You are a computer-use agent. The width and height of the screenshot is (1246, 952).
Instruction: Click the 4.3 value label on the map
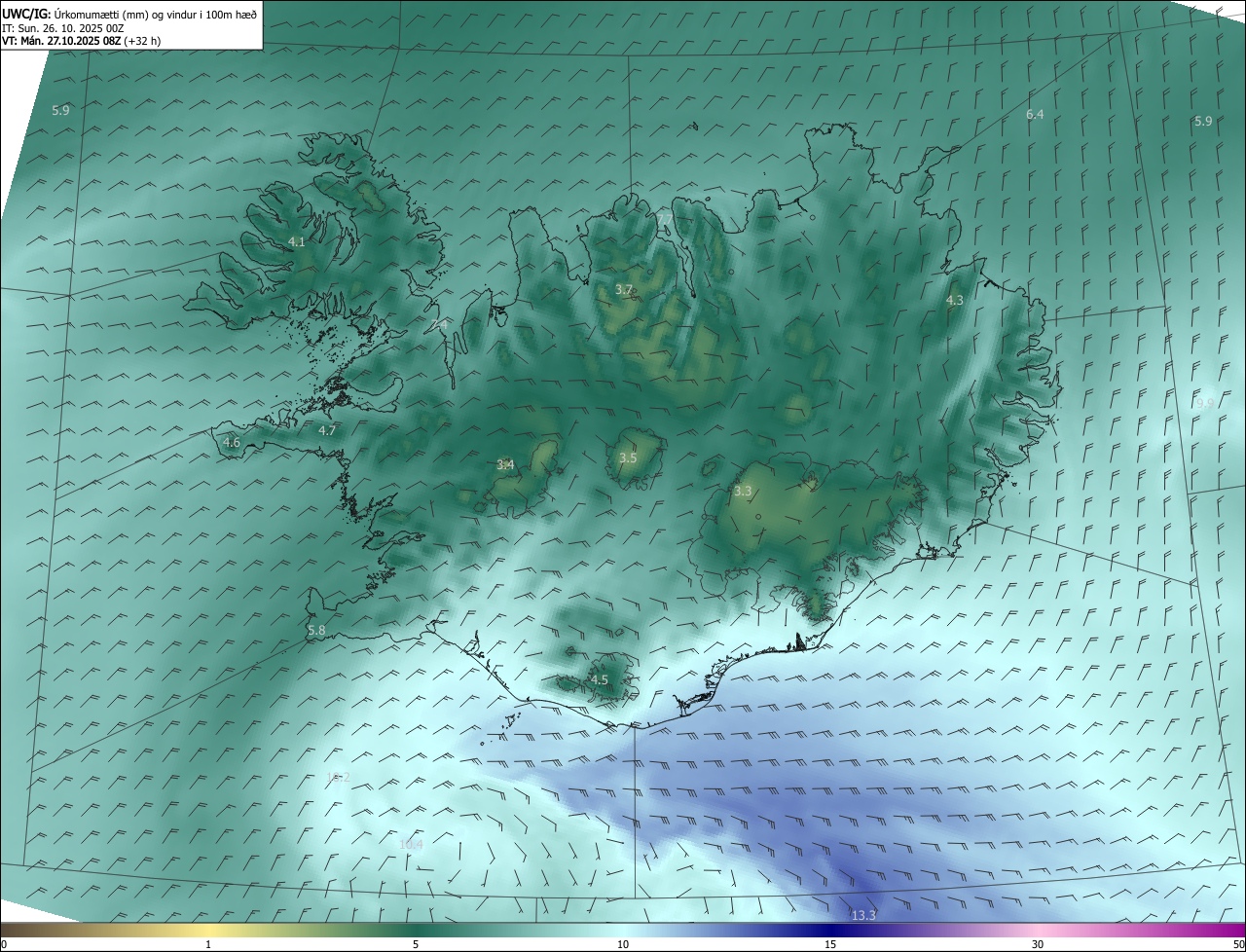coord(955,301)
